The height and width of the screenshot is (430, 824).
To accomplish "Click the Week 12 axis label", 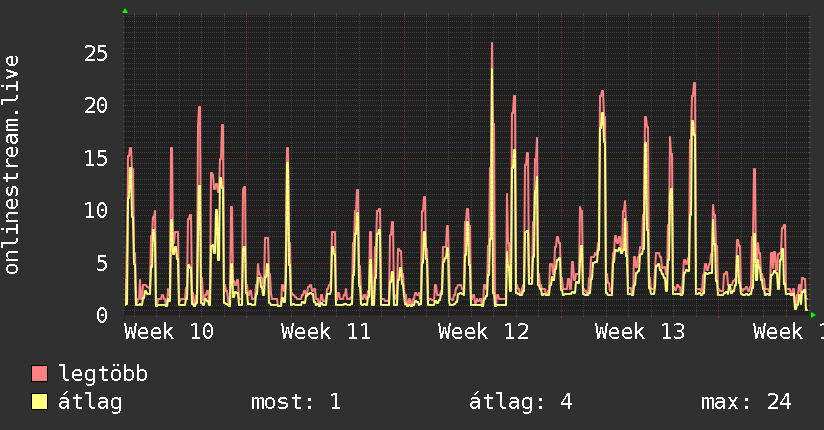I will click(x=483, y=332).
